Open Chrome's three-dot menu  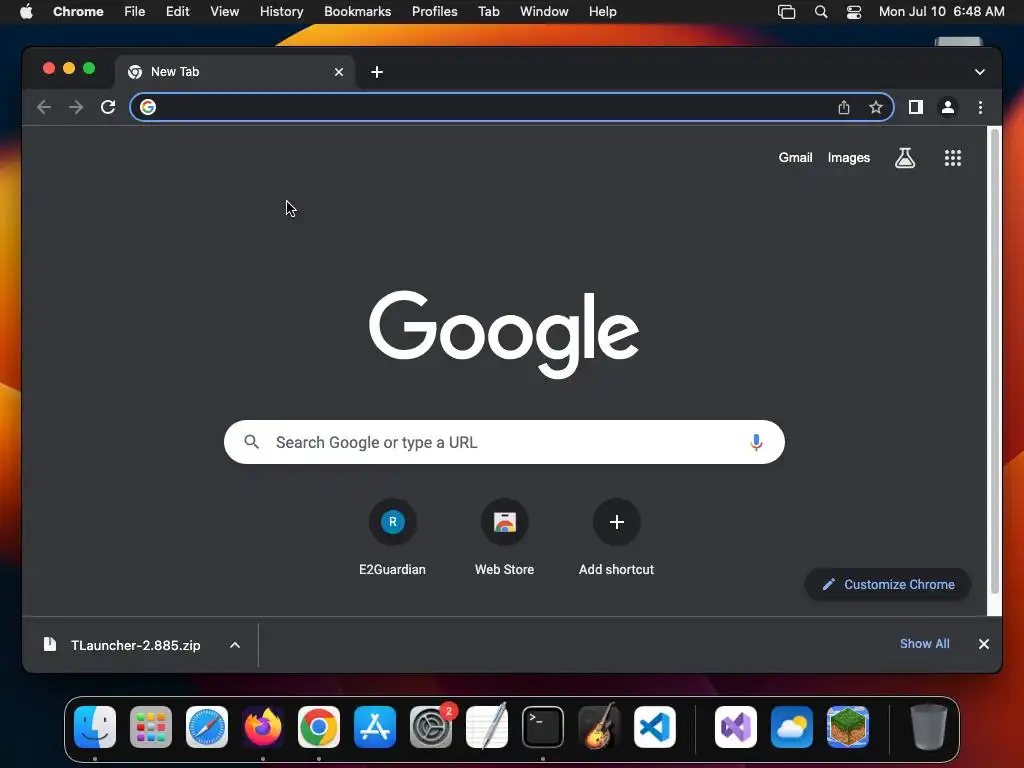(980, 107)
